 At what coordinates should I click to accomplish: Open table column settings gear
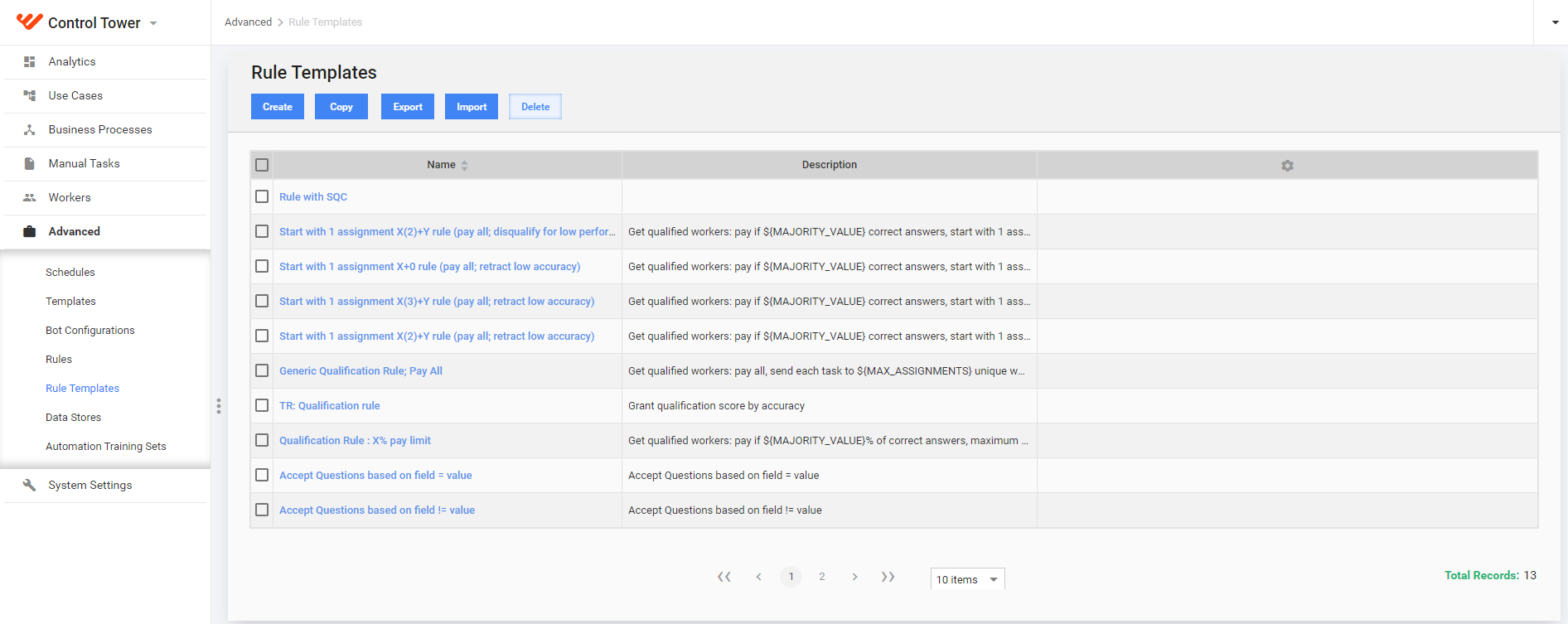point(1287,166)
